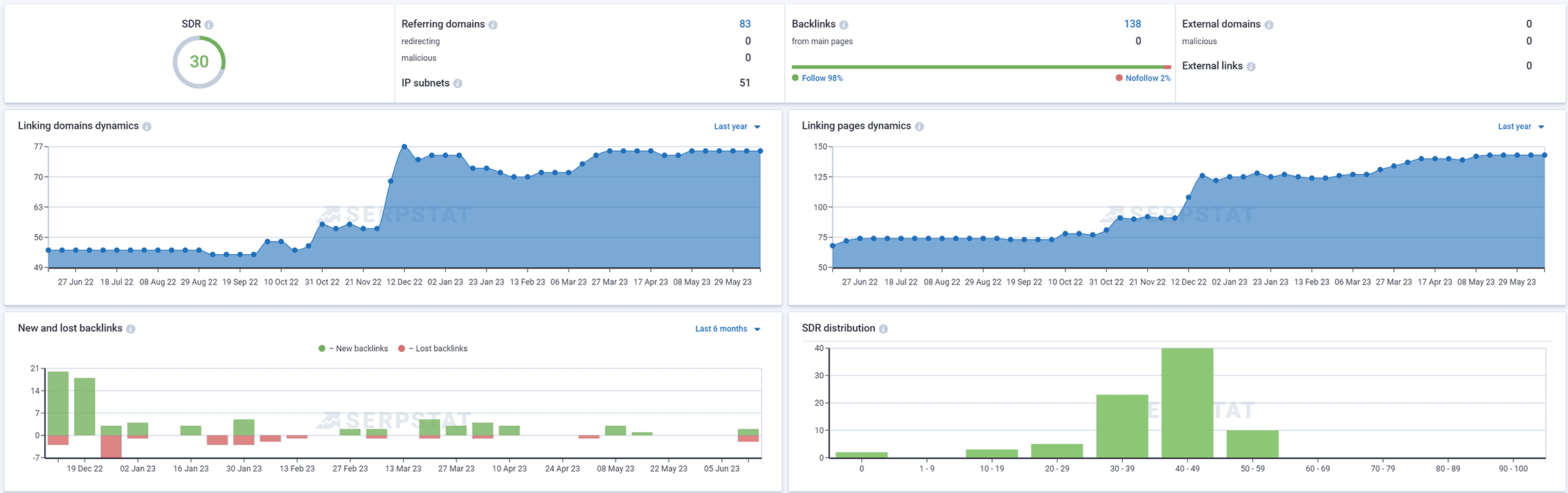This screenshot has height=493, width=1568.
Task: Click the New and lost backlinks info icon
Action: point(131,329)
